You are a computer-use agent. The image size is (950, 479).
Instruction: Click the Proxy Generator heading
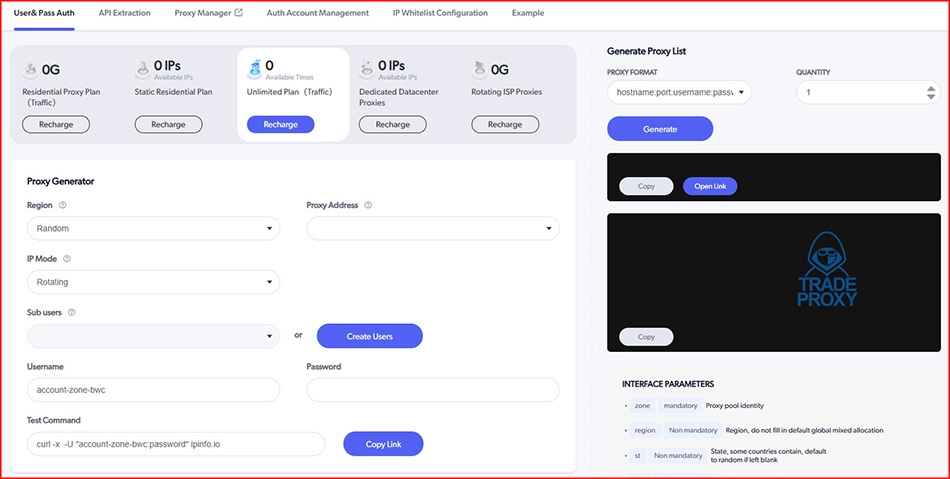[x=61, y=181]
